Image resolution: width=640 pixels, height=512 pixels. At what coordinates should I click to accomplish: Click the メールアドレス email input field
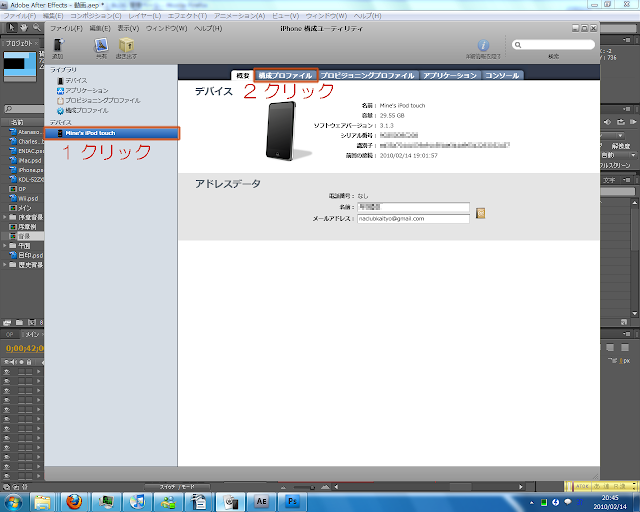pyautogui.click(x=413, y=219)
